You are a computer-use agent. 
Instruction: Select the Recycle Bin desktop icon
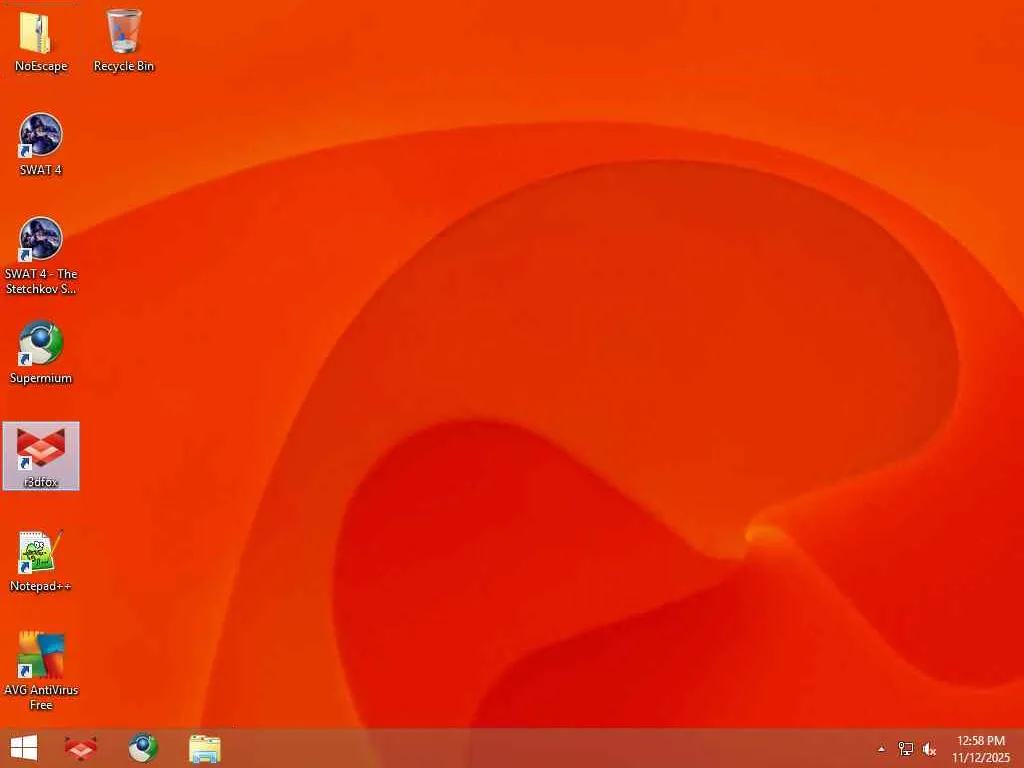point(123,40)
